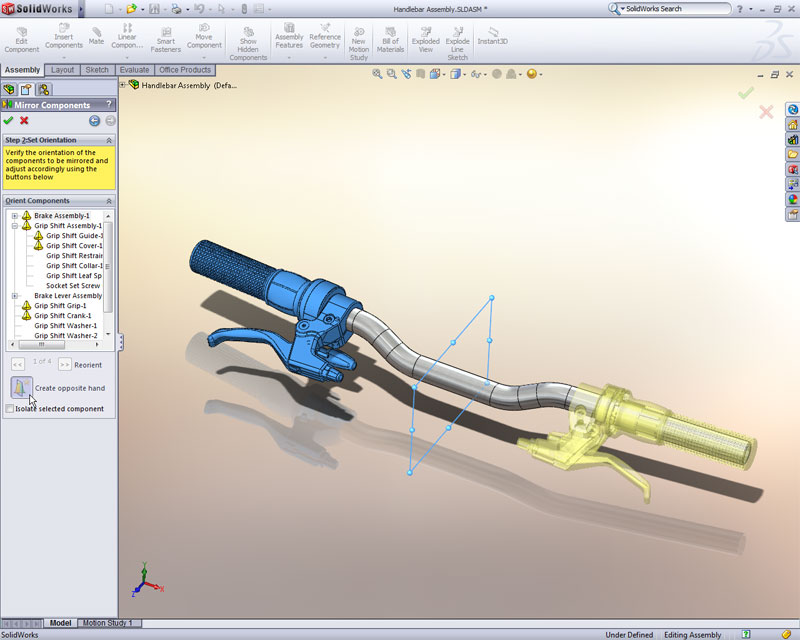Open the Mirror Components help question mark
This screenshot has height=640, width=800.
(109, 104)
